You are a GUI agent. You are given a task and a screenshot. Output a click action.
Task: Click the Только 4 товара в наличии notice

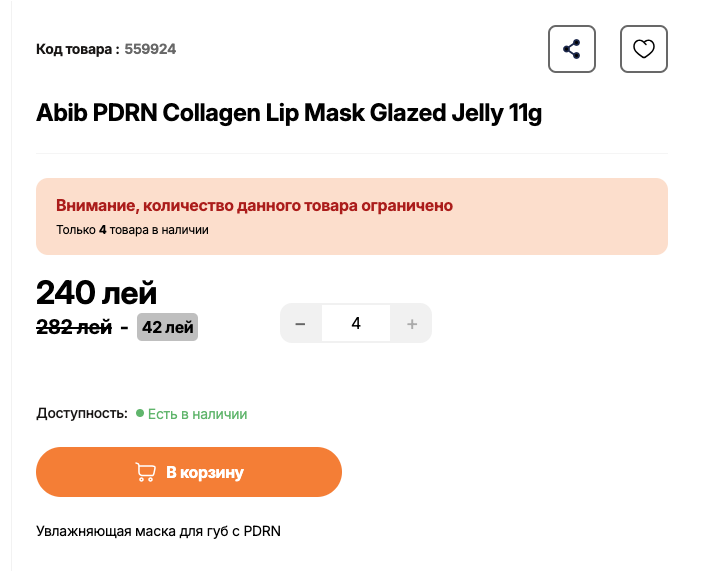pos(132,230)
